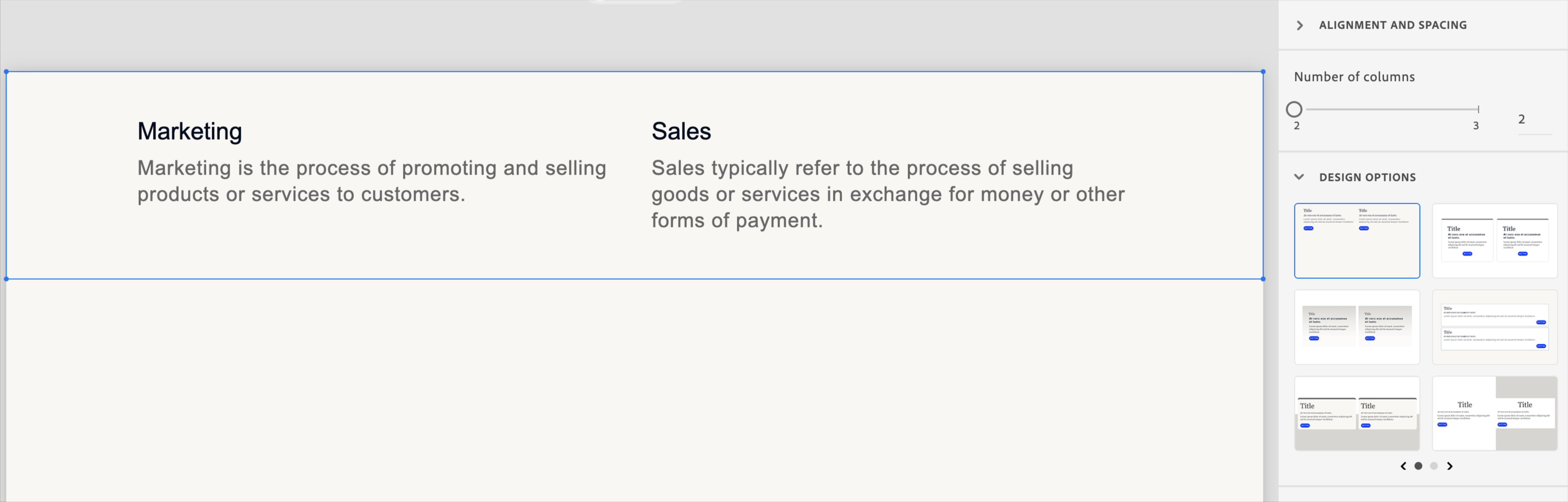The width and height of the screenshot is (1568, 502).
Task: Click the second pagination dot under design options
Action: click(x=1434, y=466)
